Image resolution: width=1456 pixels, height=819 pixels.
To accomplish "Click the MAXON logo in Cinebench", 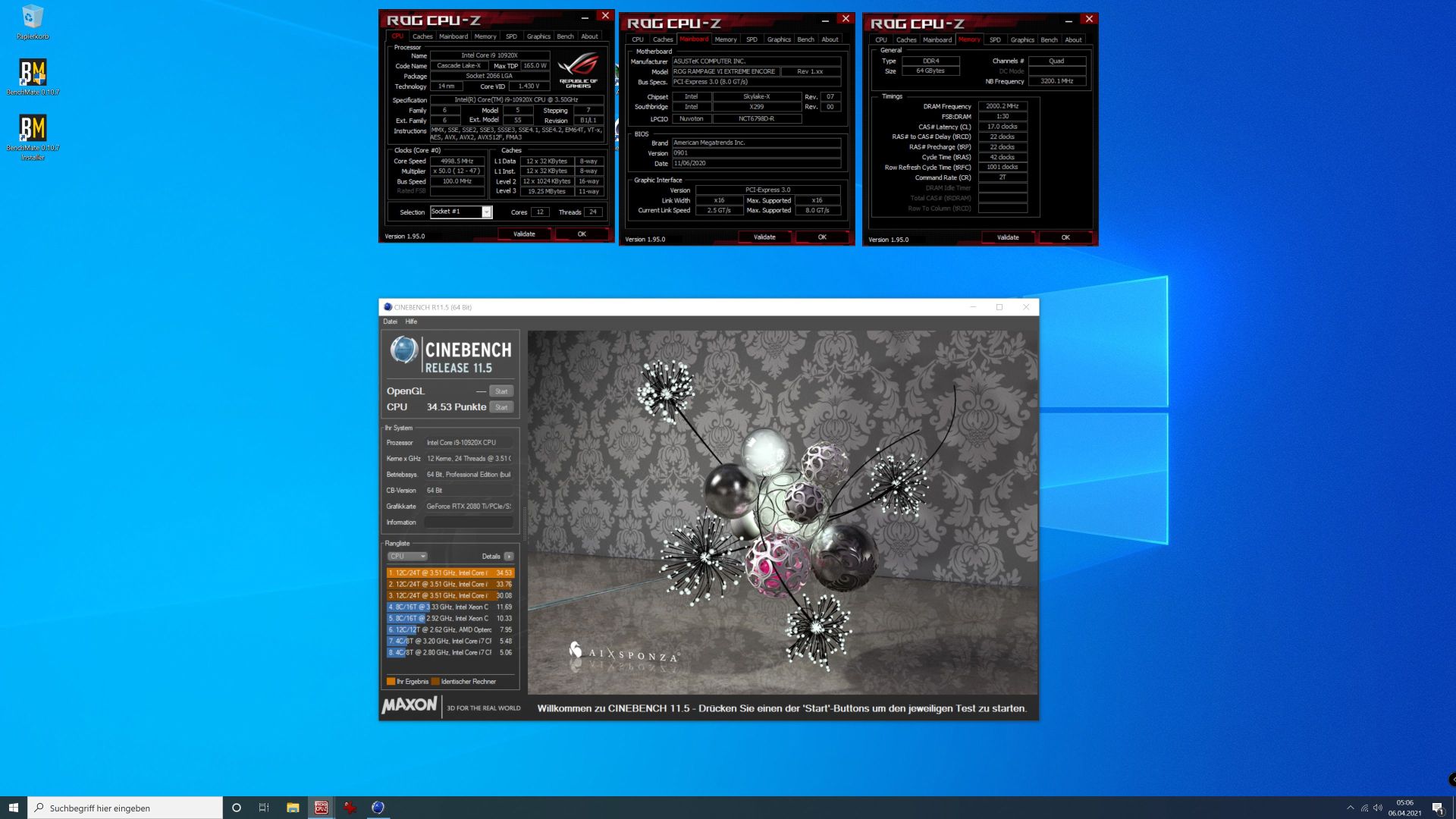I will (x=409, y=705).
